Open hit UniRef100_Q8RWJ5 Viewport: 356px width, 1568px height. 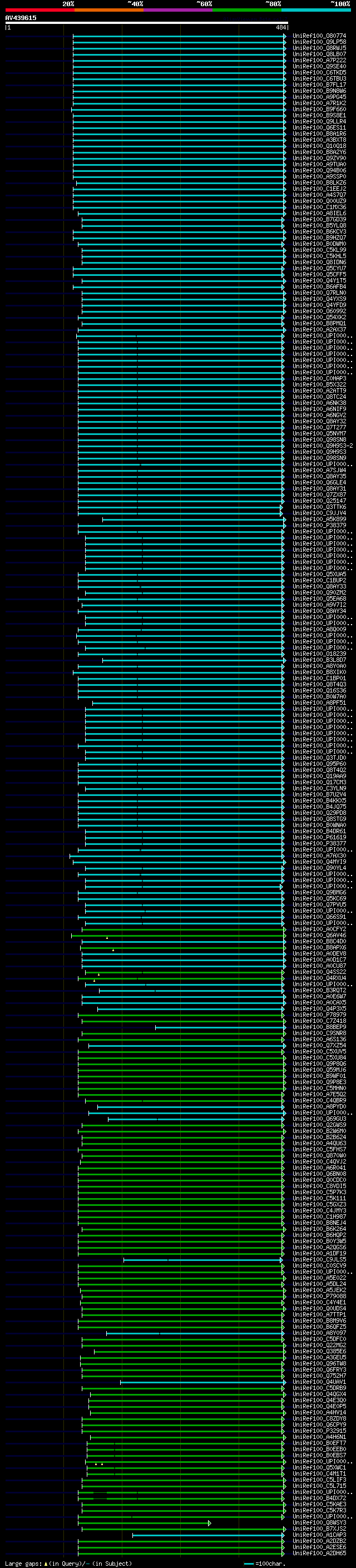pyautogui.click(x=319, y=48)
